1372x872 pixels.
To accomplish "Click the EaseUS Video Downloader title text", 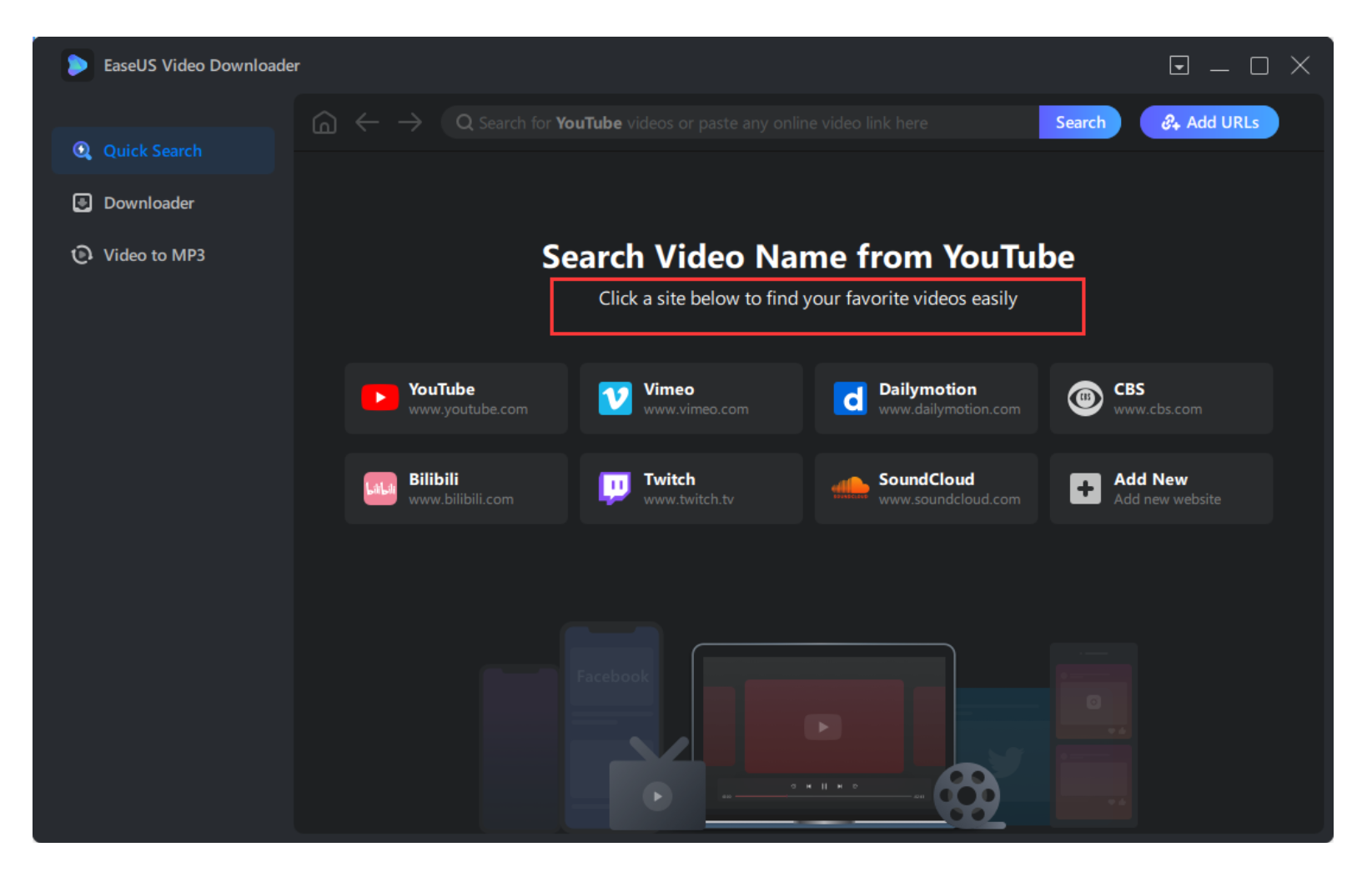I will (201, 65).
